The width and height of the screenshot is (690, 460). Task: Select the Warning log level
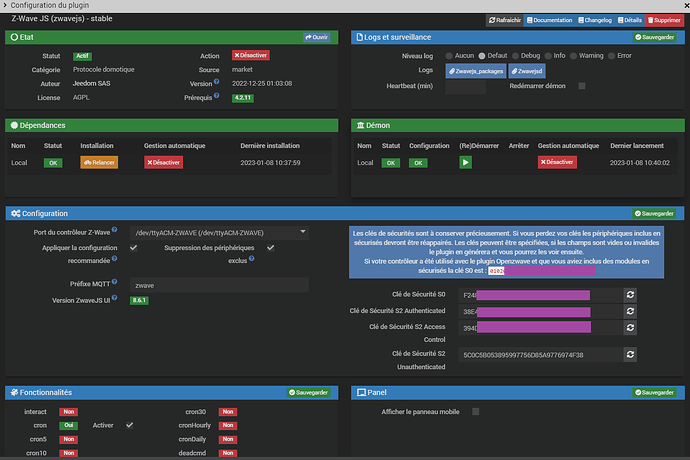[x=582, y=56]
